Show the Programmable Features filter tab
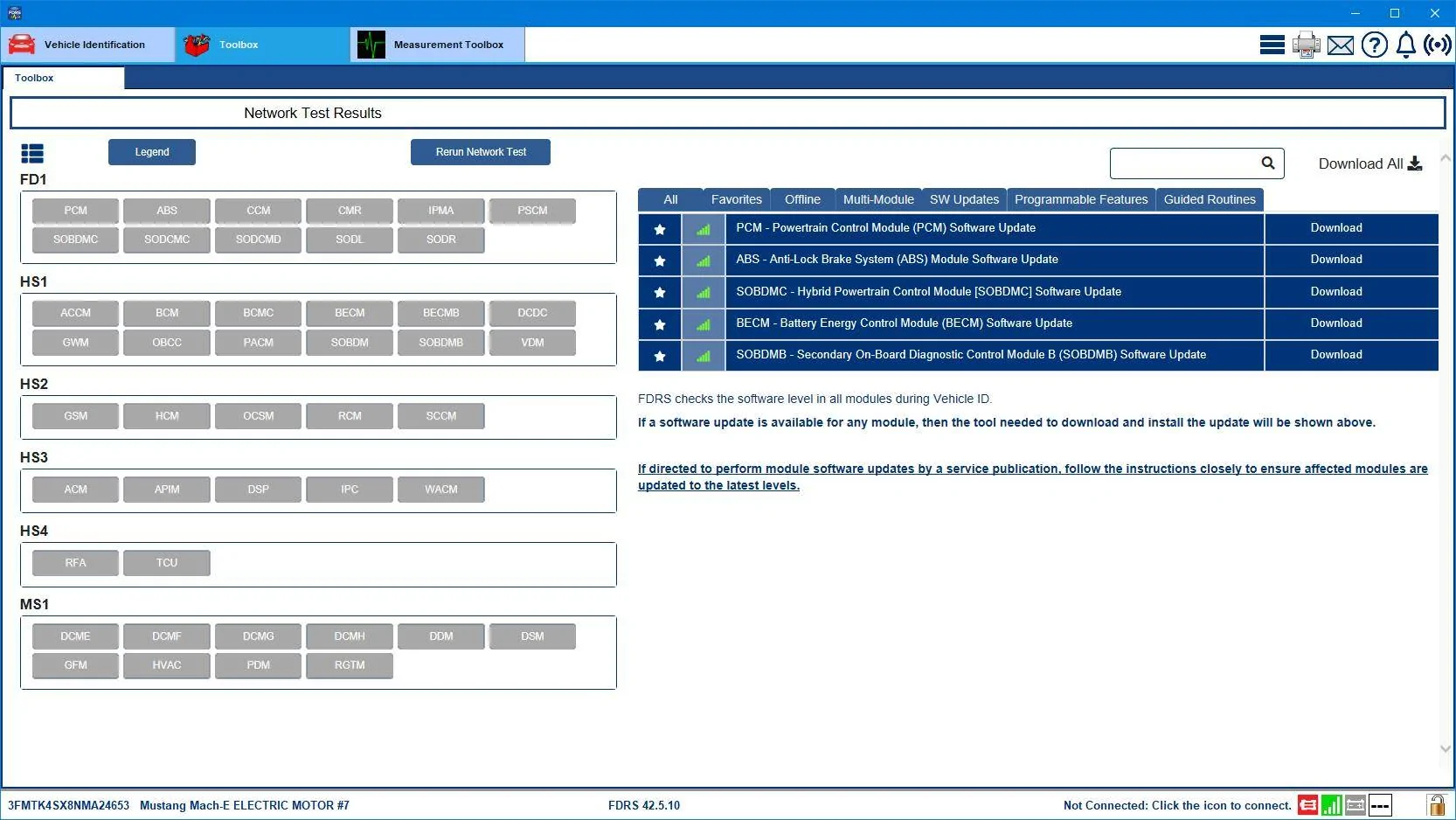 pos(1081,199)
